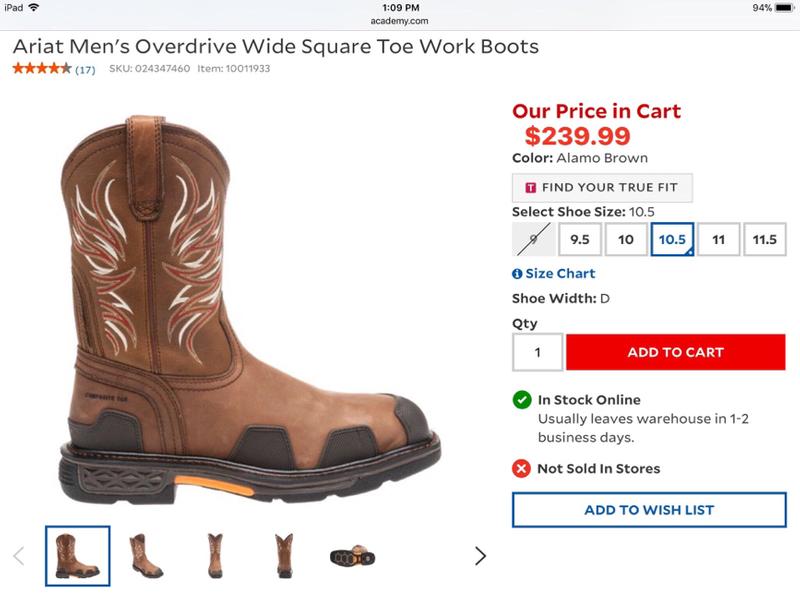Add the boots to cart

[673, 352]
